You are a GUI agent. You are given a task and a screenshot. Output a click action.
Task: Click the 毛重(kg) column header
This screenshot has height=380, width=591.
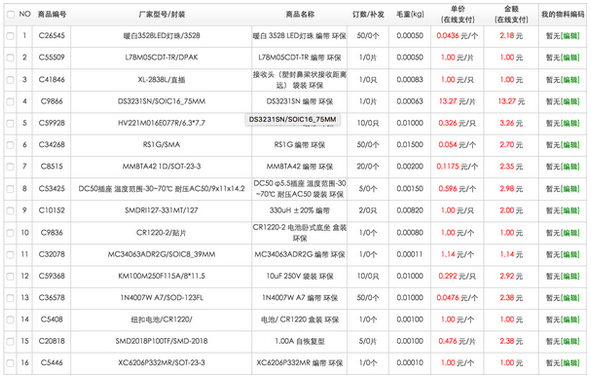pos(410,15)
